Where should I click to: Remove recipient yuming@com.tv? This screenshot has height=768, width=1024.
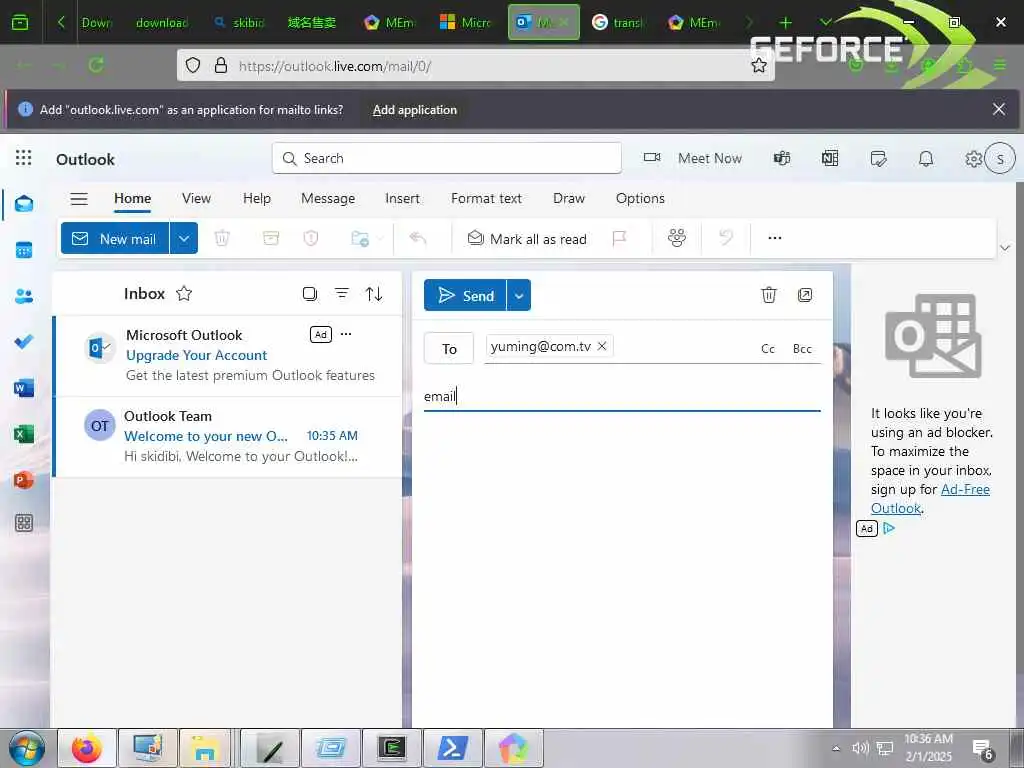(602, 346)
